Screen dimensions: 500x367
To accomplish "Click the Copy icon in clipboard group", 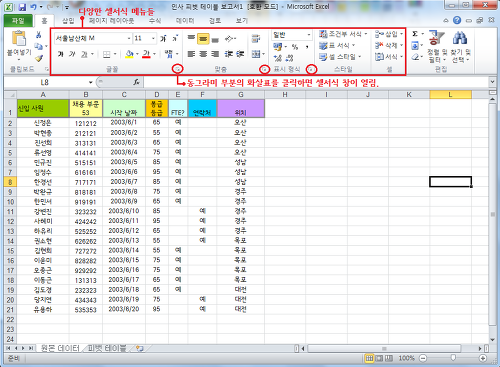I will [39, 46].
